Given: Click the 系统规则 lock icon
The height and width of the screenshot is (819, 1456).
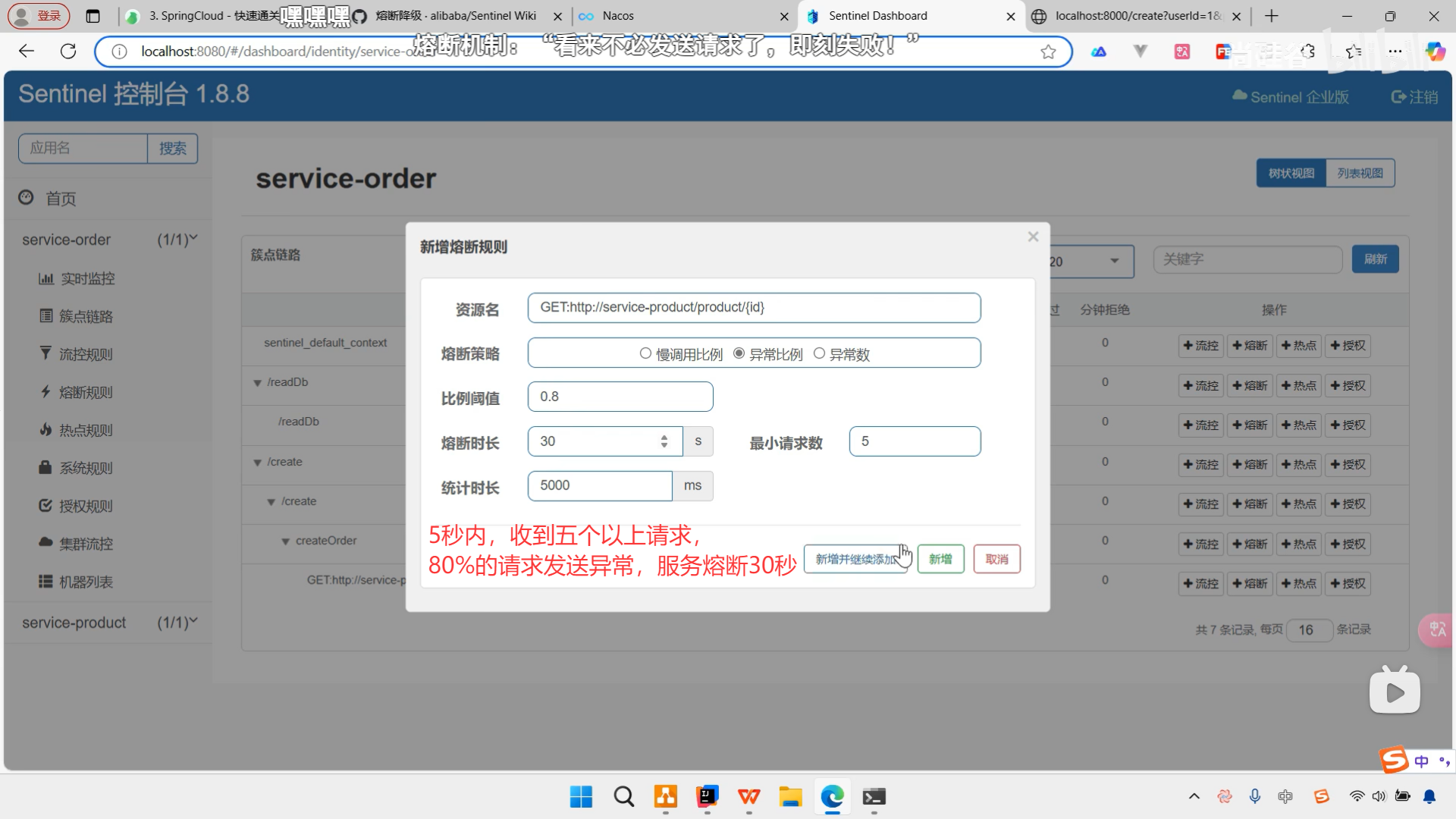Looking at the screenshot, I should (45, 468).
